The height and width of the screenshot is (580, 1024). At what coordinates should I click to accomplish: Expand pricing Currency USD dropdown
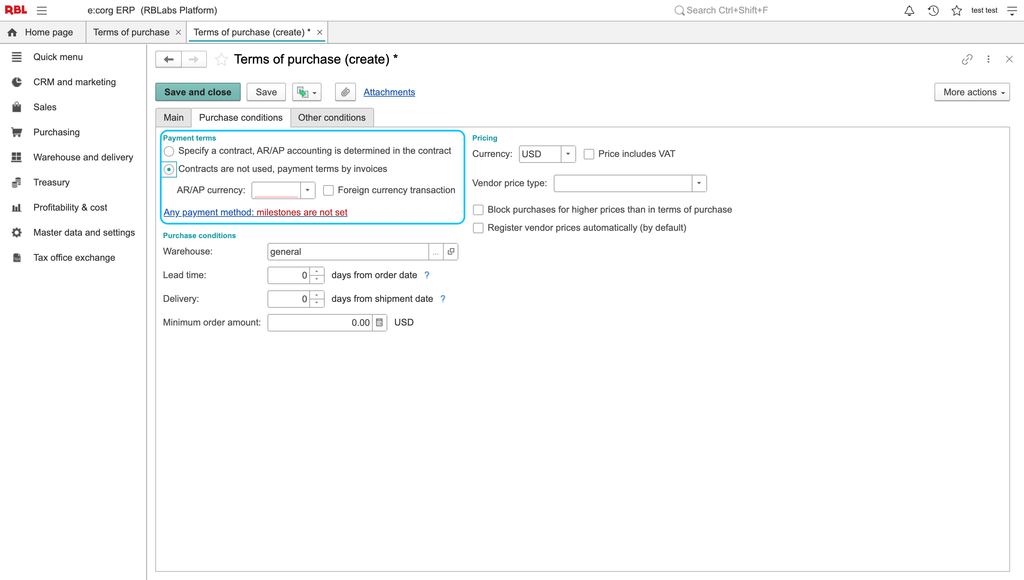tap(568, 154)
